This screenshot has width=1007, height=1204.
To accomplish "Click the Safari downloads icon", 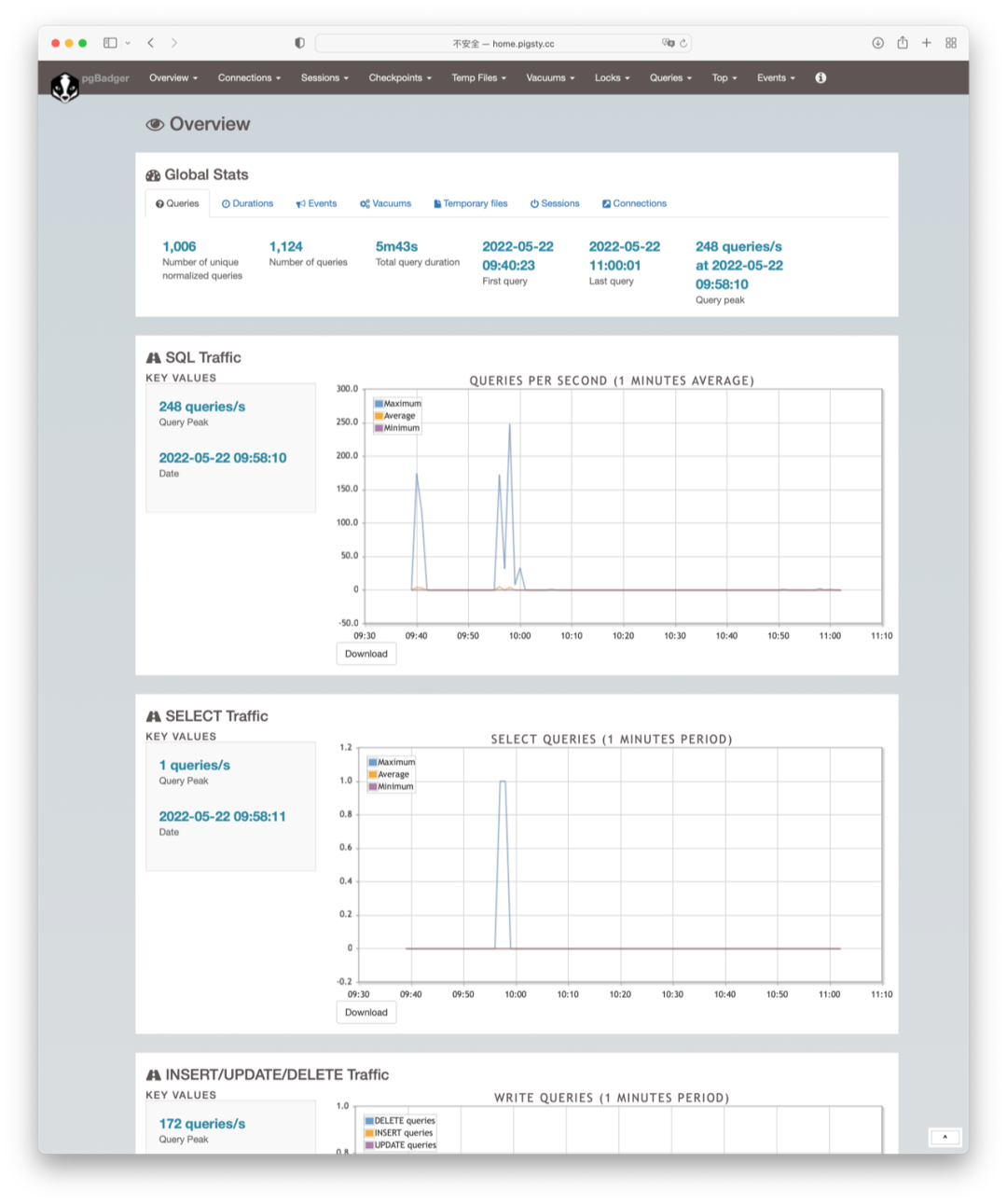I will [x=877, y=43].
